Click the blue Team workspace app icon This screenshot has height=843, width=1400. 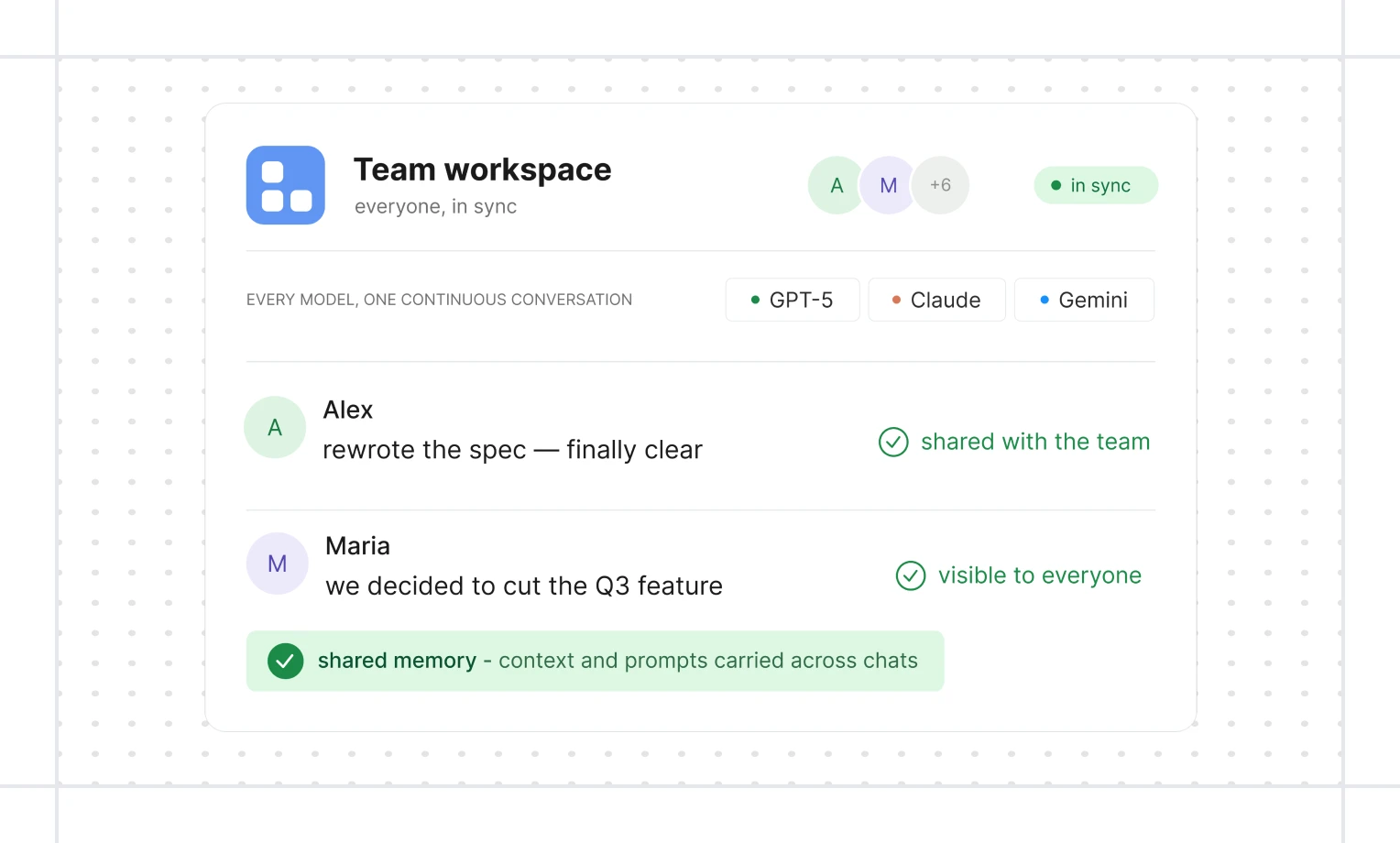(x=286, y=185)
